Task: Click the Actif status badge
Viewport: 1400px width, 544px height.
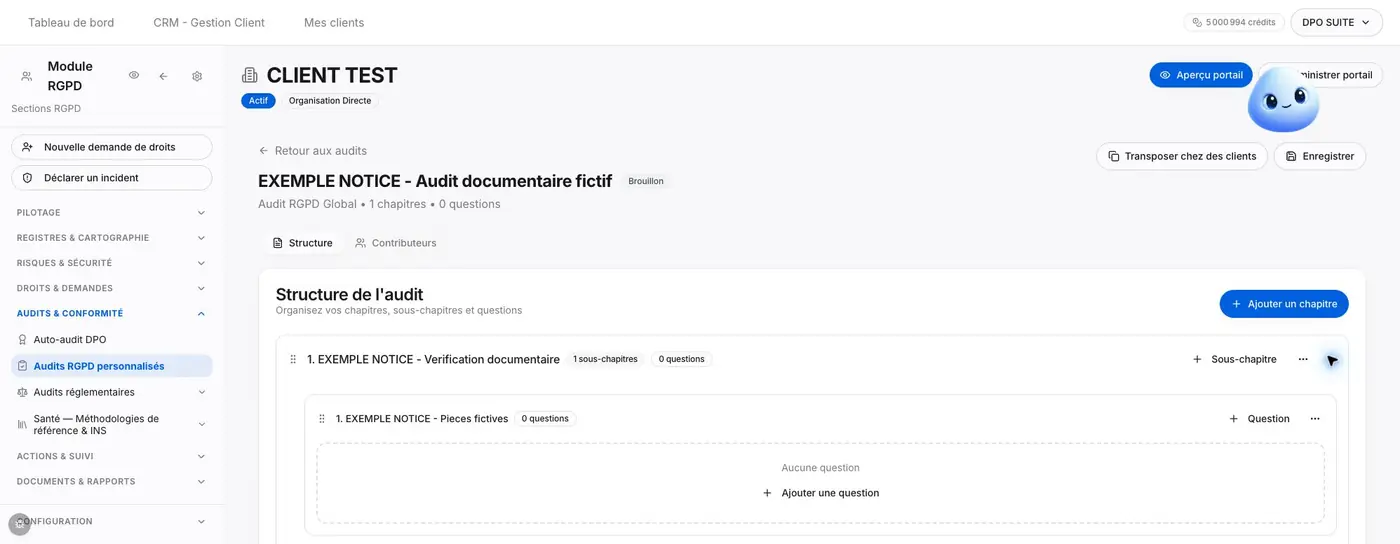Action: point(258,101)
